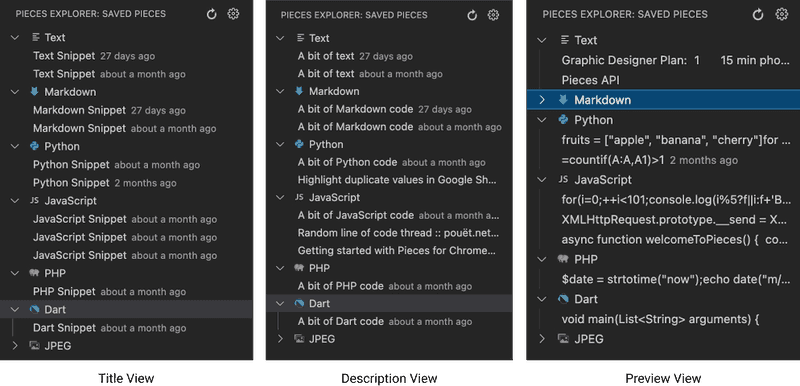Click JS icon in Title View

coord(35,201)
